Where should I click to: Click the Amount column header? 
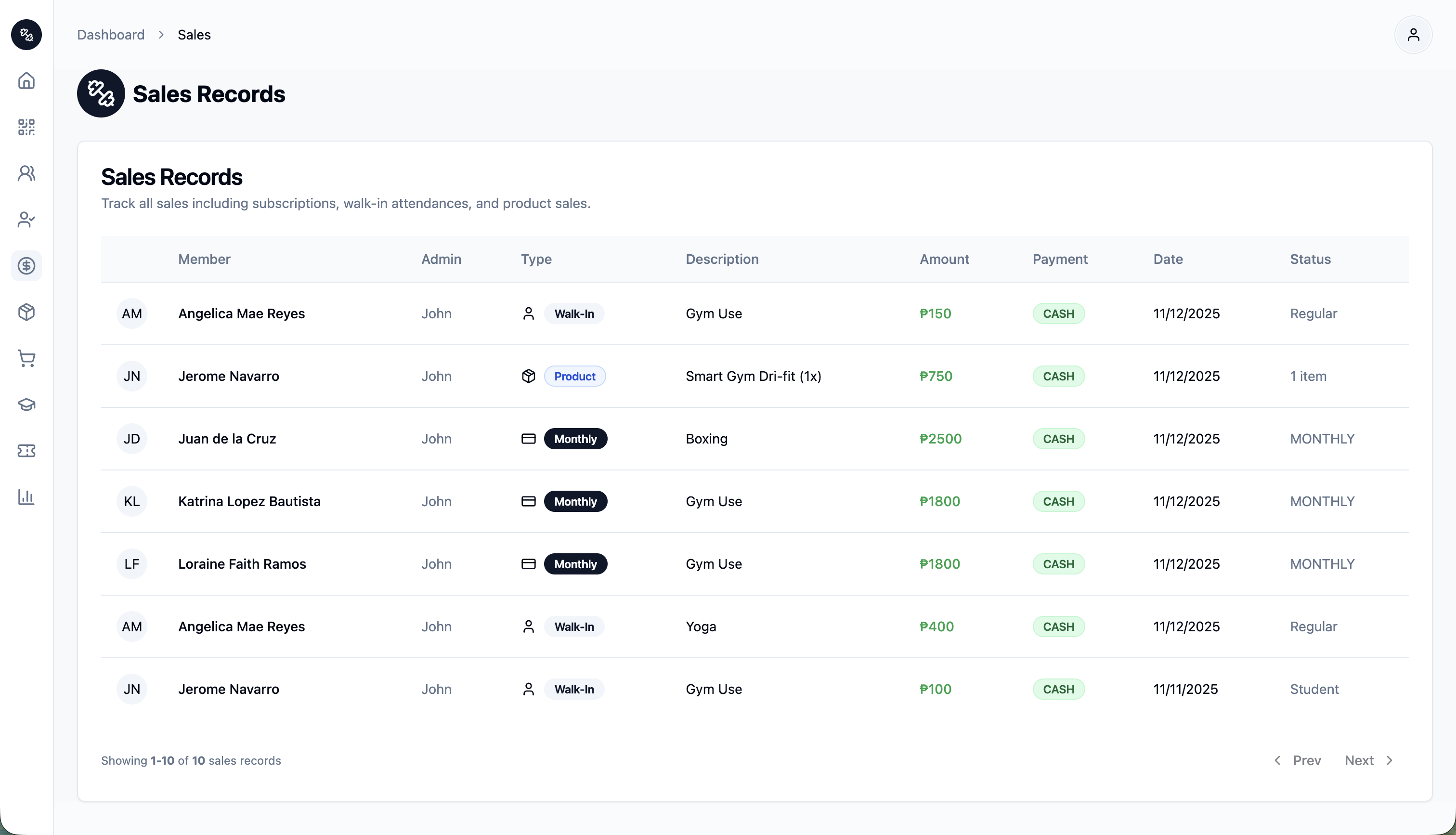pos(944,259)
